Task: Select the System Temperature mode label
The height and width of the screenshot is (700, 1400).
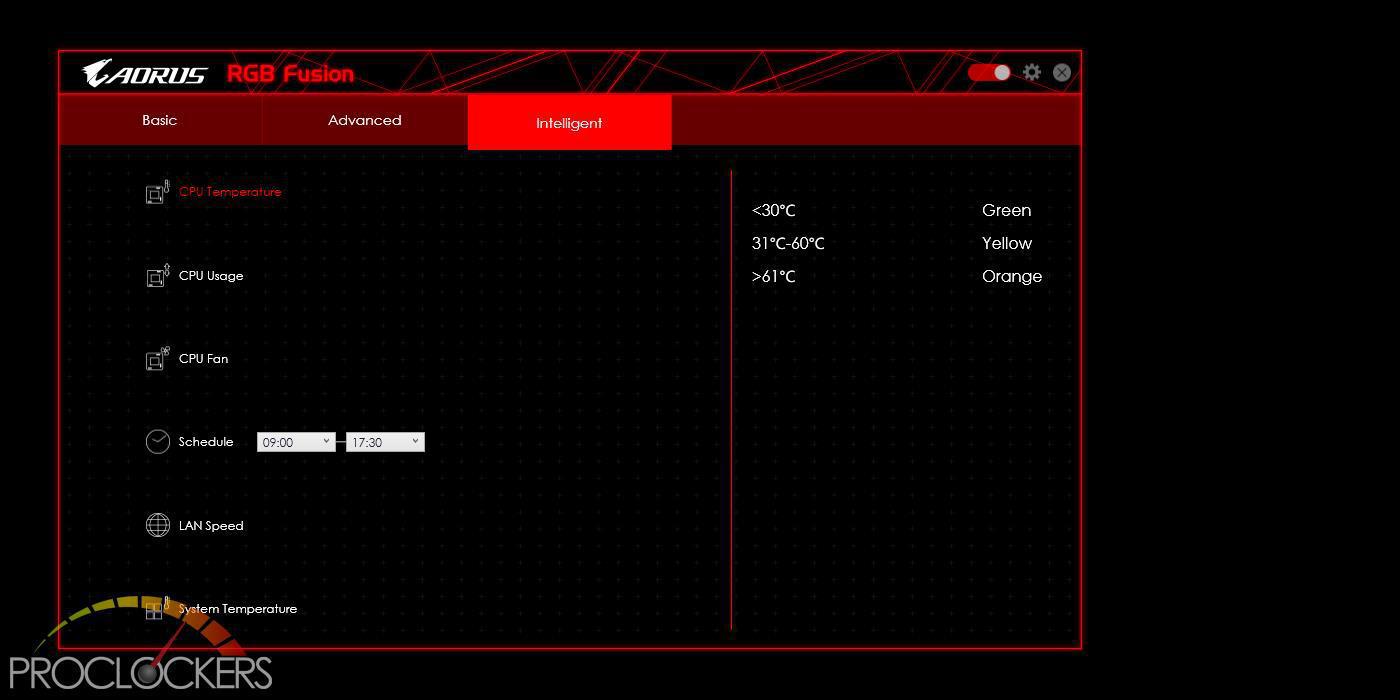Action: 238,609
